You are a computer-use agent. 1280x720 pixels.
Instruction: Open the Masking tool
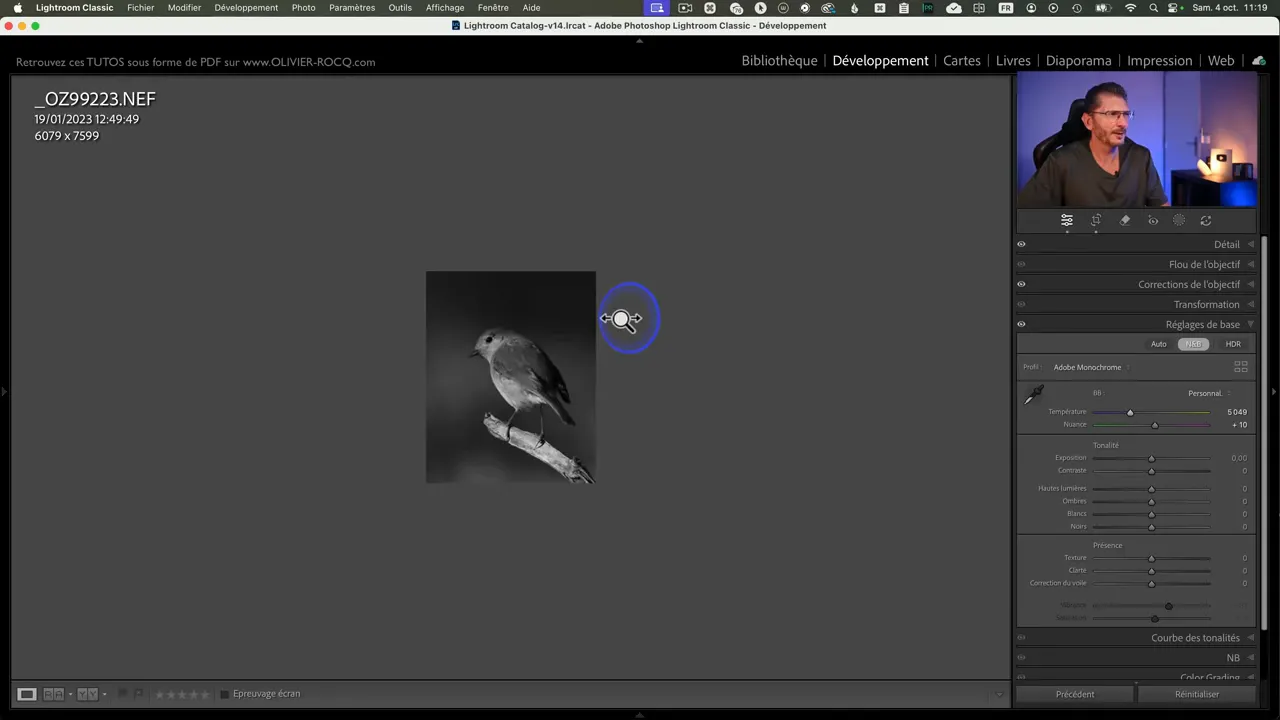coord(1179,221)
